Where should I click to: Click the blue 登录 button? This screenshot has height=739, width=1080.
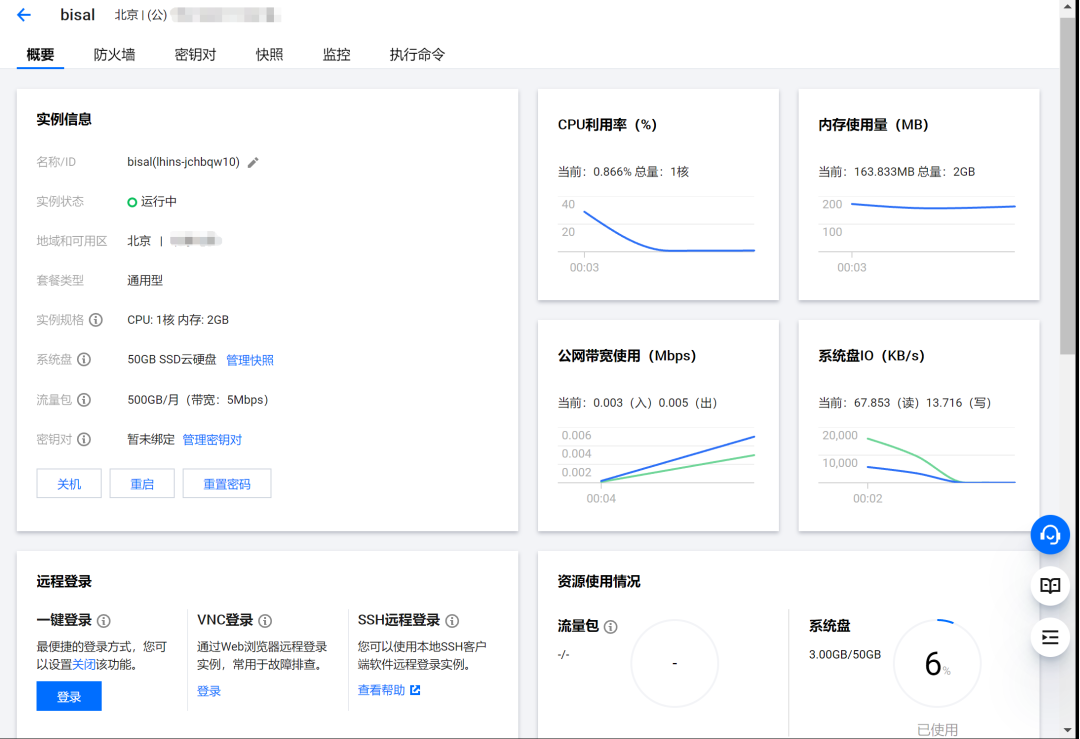69,696
